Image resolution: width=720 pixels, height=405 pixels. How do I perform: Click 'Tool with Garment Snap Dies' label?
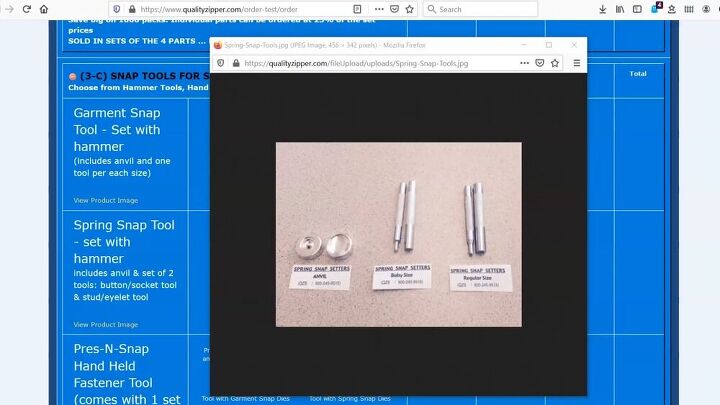click(246, 399)
